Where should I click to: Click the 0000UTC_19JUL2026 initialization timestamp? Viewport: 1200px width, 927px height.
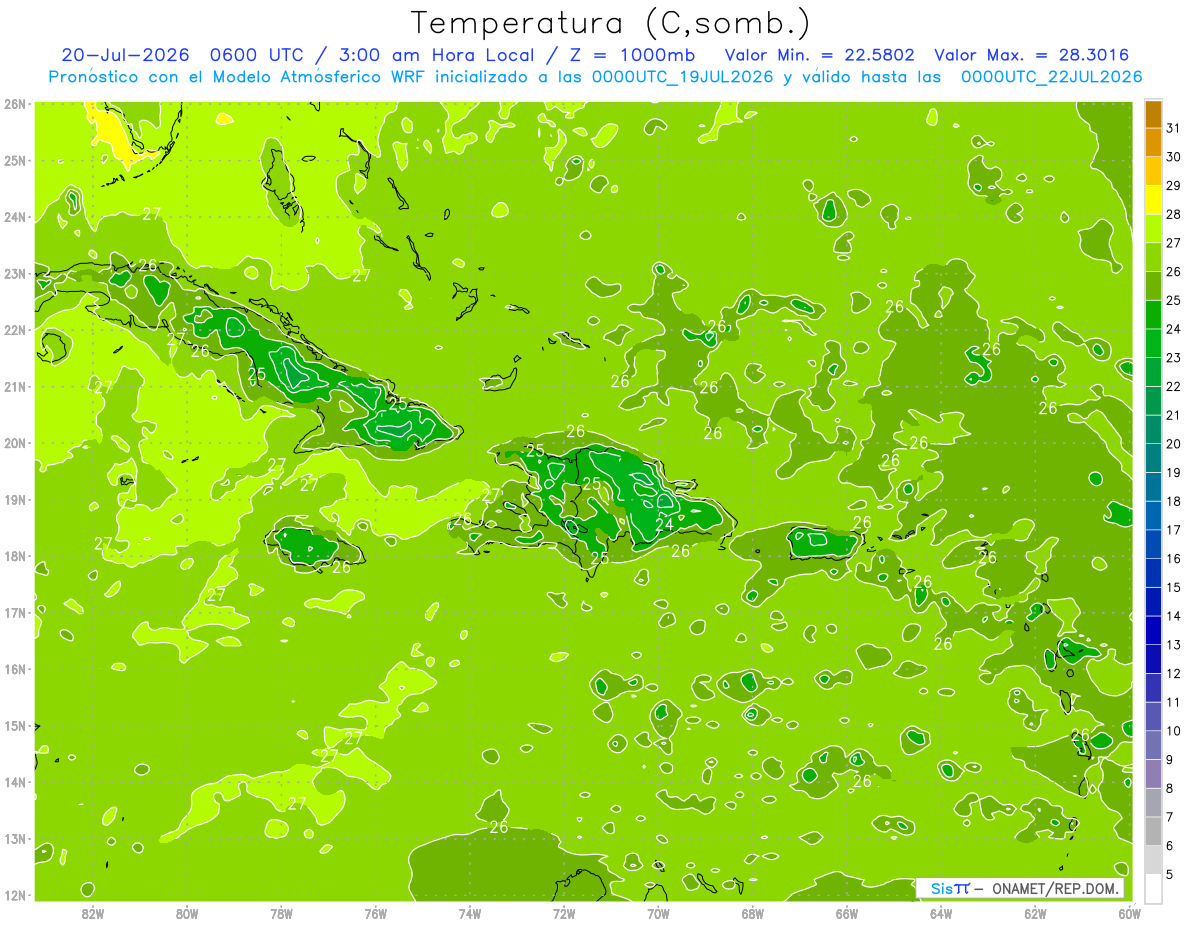point(683,76)
